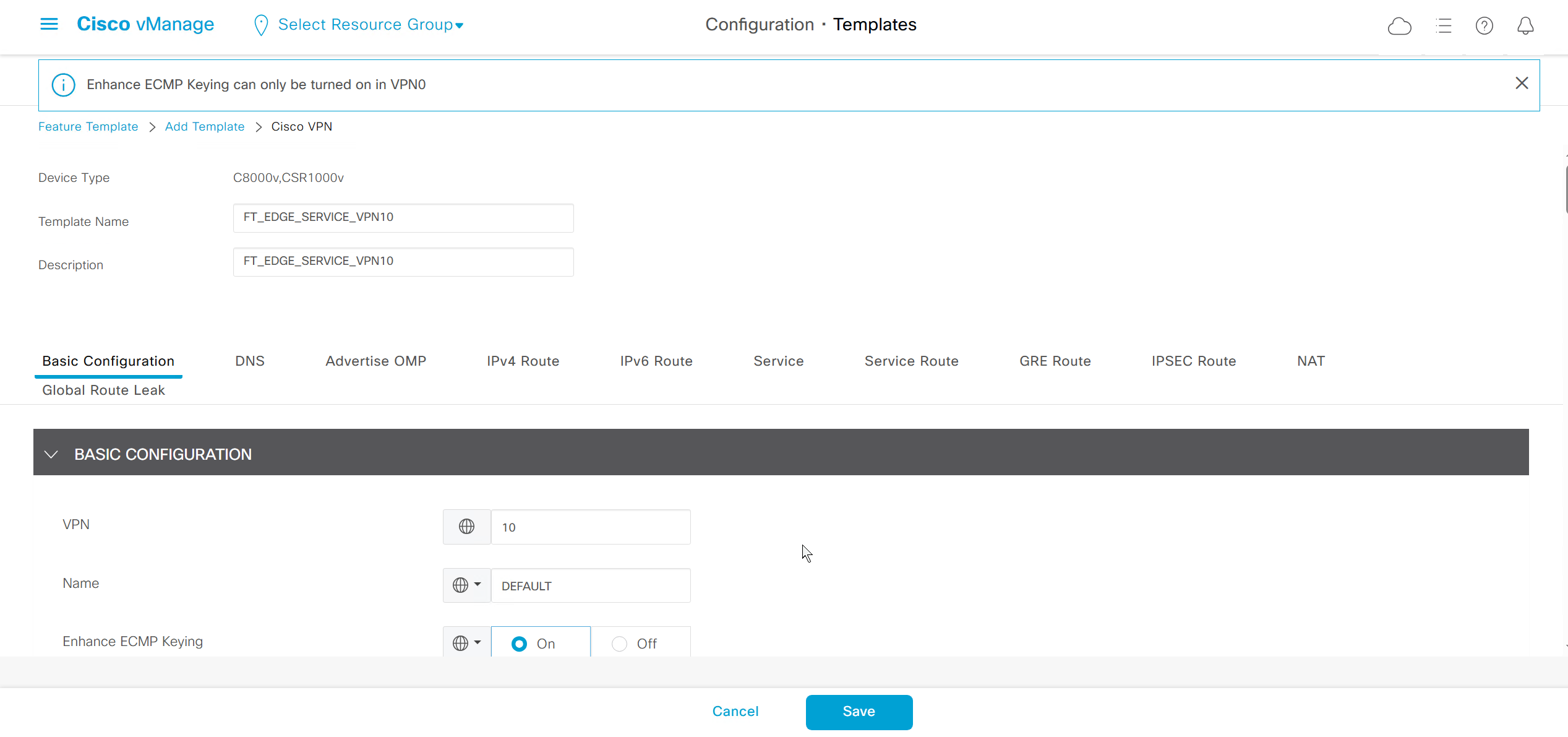Click the info icon in ECMP banner
This screenshot has width=1568, height=737.
[x=63, y=85]
